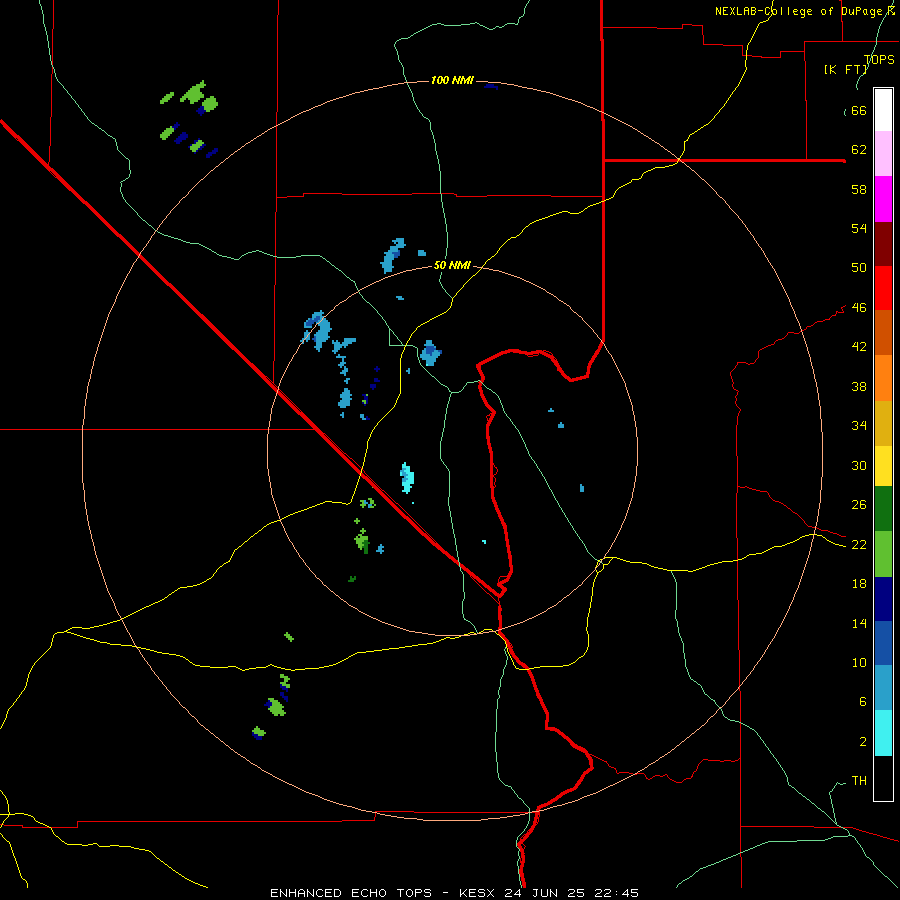Select the black TH legend swatch
900x900 pixels.
tap(883, 778)
